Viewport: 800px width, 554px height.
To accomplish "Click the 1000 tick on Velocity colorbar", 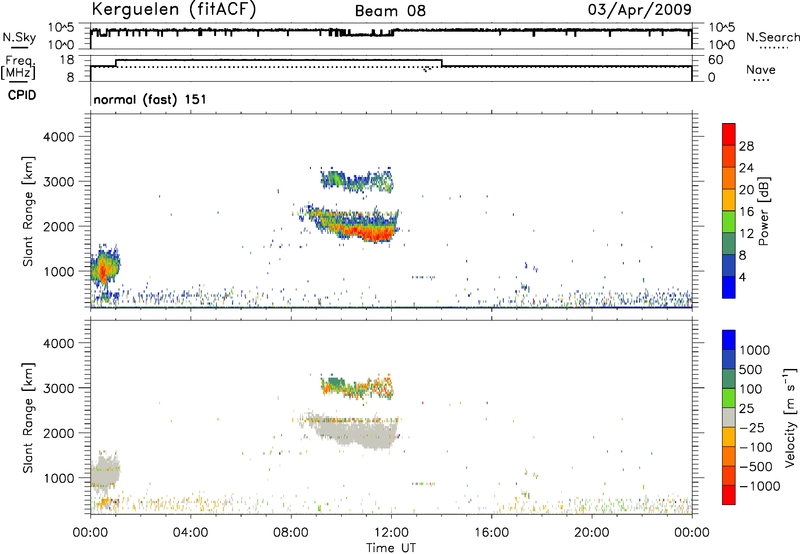I will 755,350.
